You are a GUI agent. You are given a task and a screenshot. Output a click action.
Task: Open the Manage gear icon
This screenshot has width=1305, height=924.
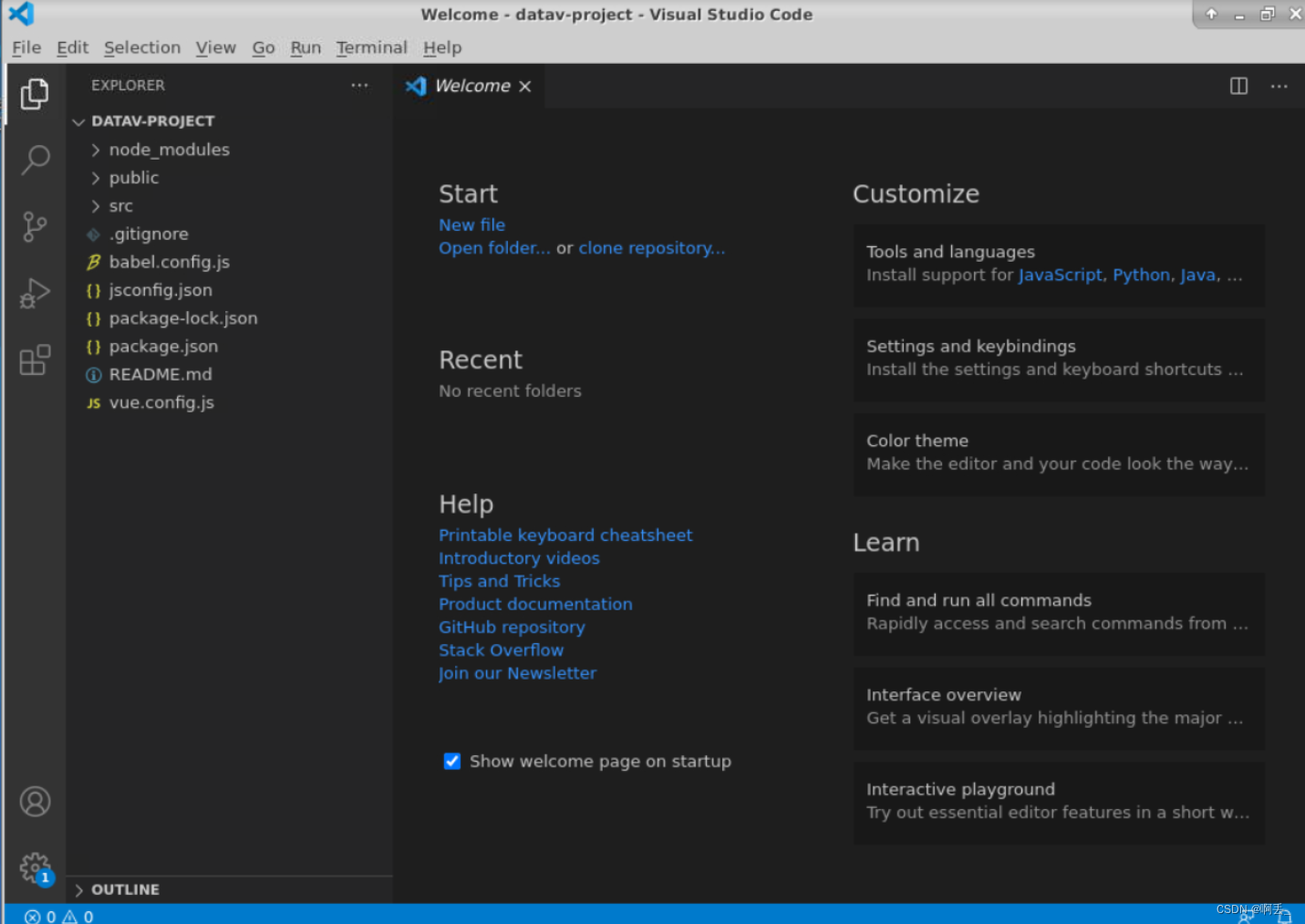coord(35,867)
